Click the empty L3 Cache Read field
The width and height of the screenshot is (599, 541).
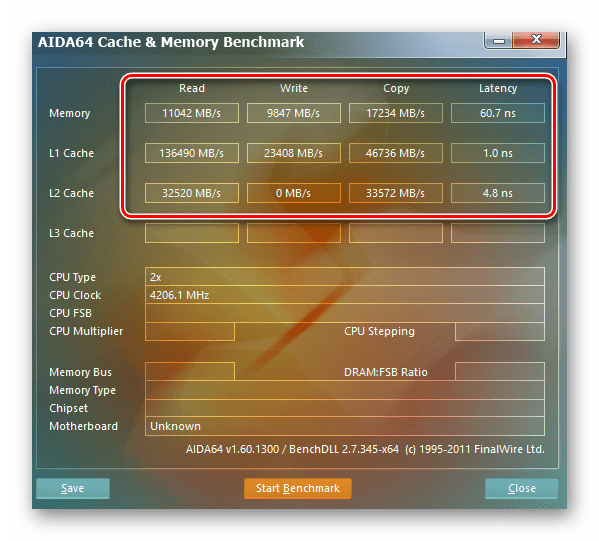coord(192,233)
